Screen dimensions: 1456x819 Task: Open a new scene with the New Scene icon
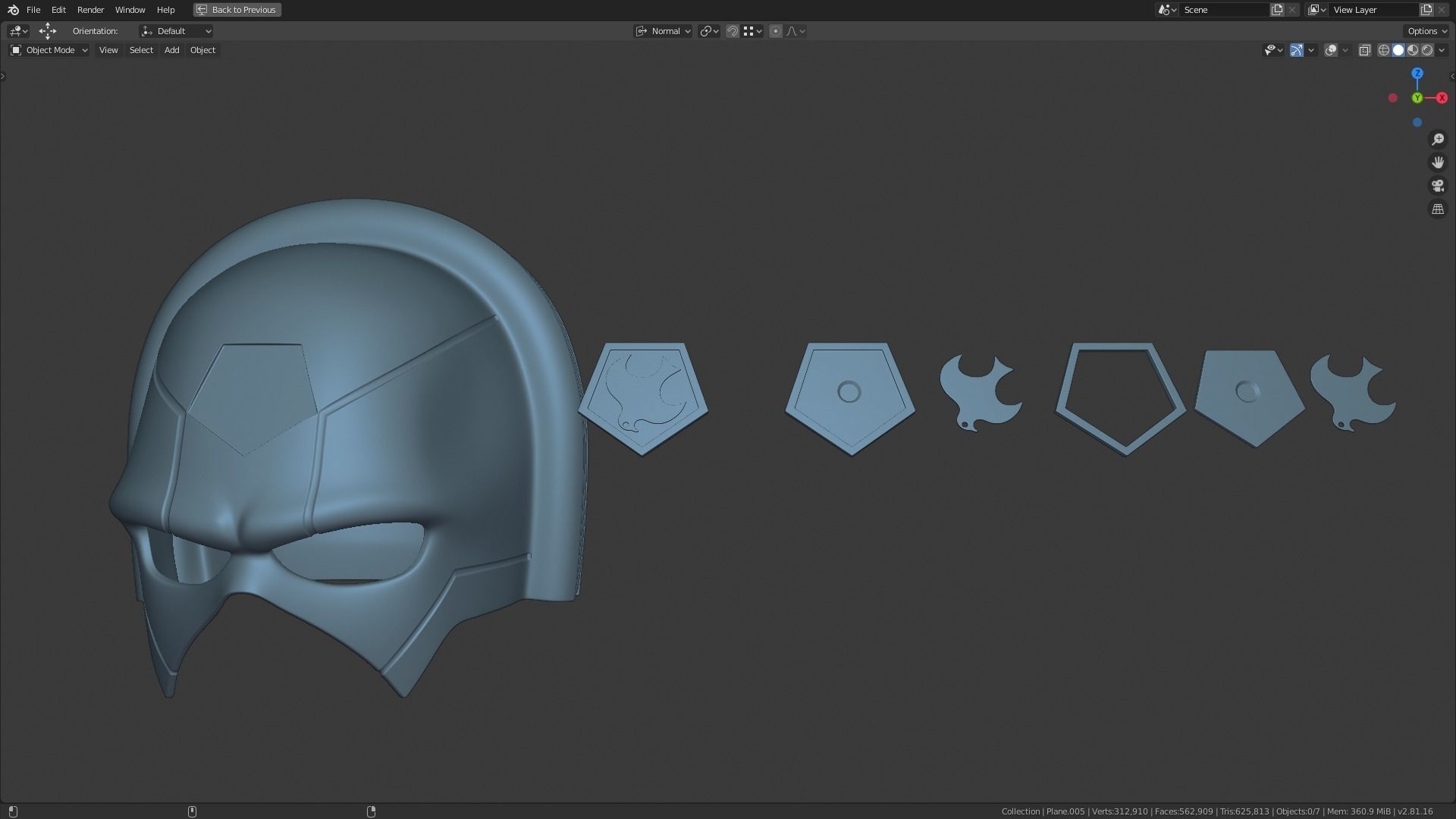point(1277,10)
